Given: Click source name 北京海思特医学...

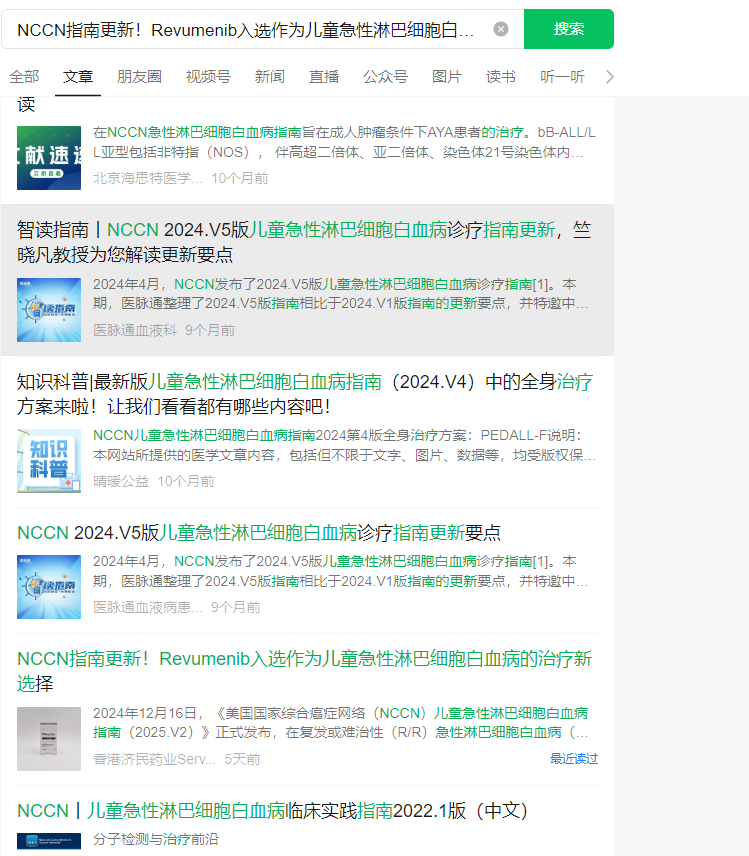Looking at the screenshot, I should pyautogui.click(x=147, y=178).
